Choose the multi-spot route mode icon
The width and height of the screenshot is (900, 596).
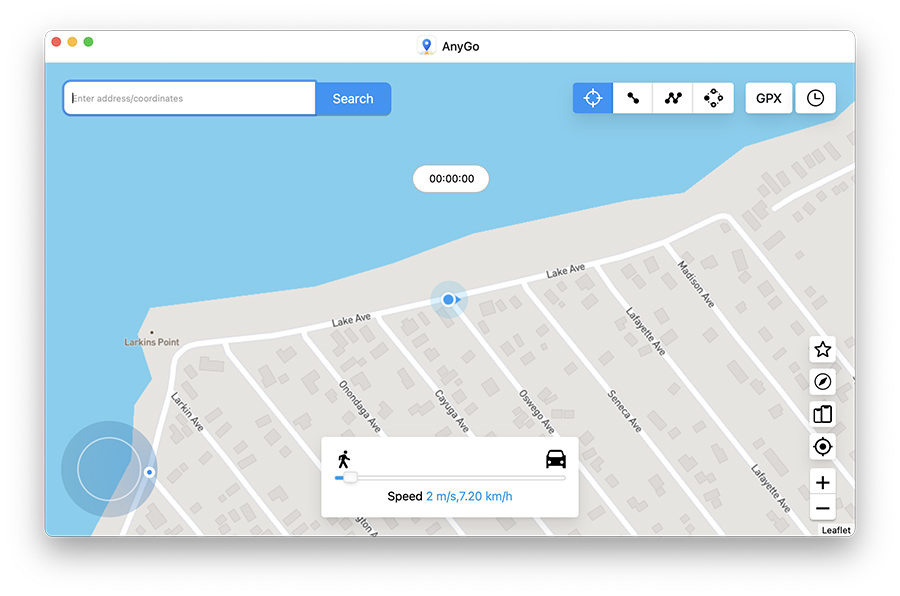672,97
